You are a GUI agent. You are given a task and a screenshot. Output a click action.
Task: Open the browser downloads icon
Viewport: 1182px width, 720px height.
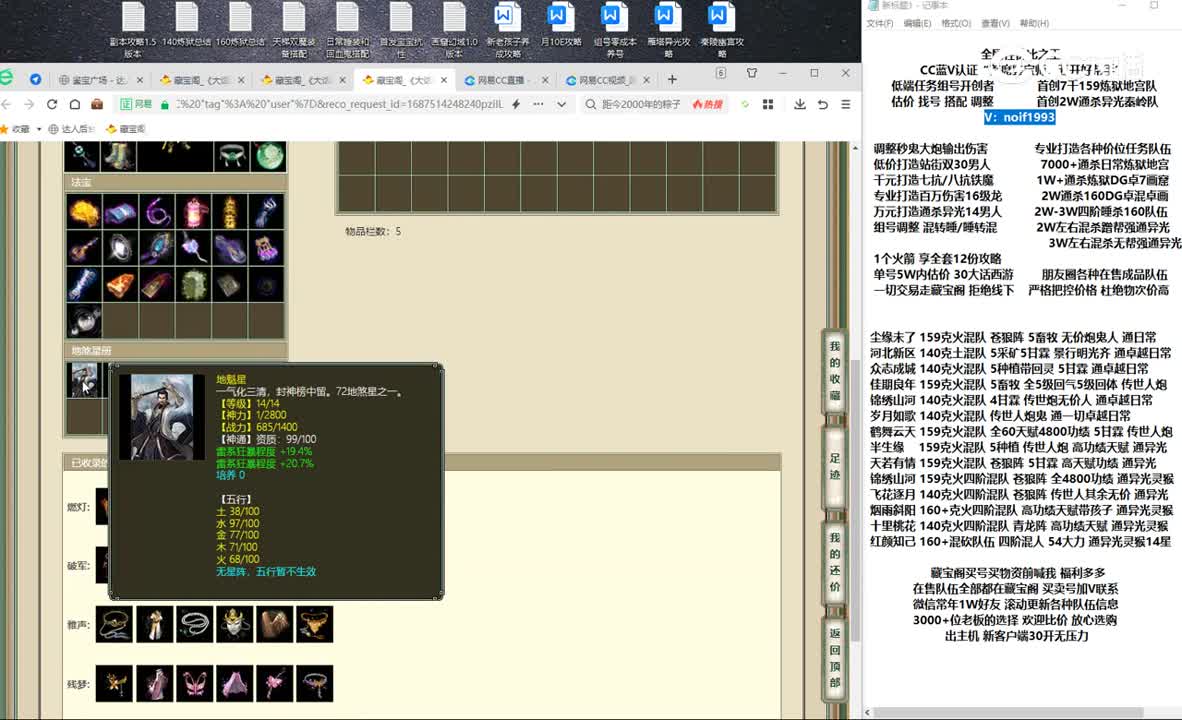(x=799, y=104)
